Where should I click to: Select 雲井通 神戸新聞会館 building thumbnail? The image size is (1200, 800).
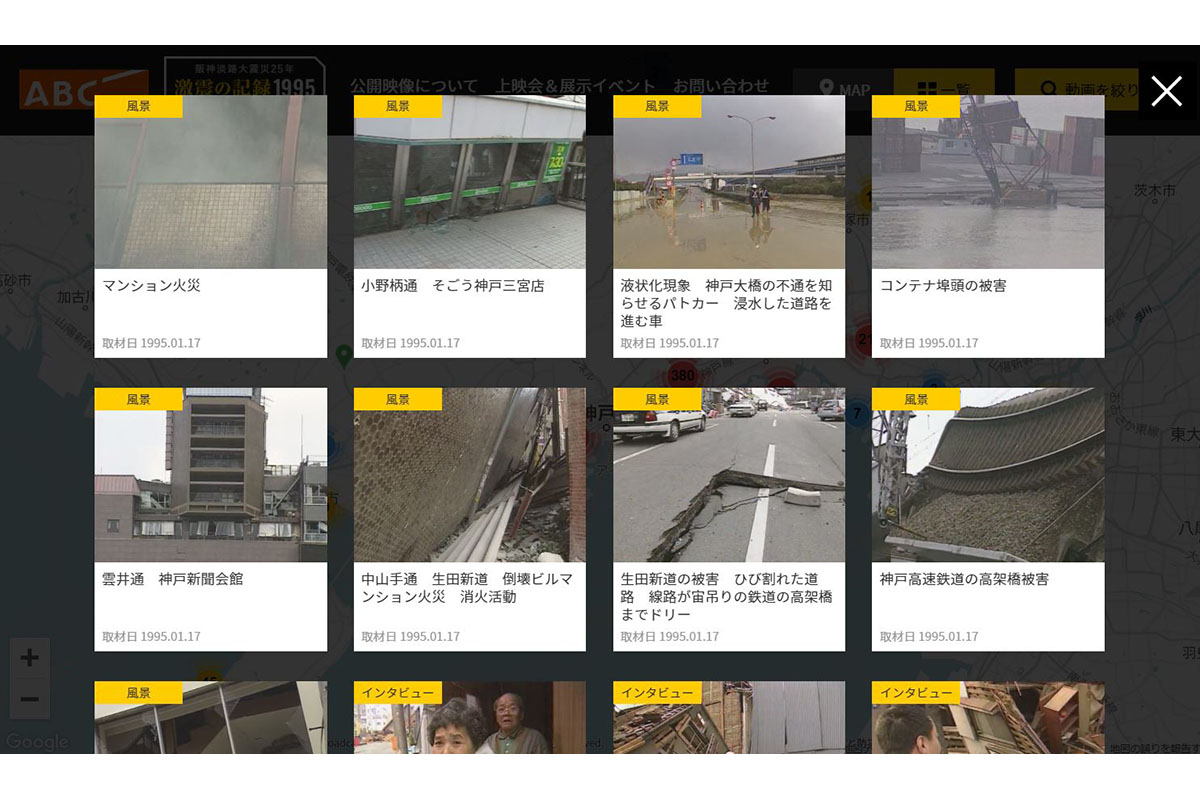(x=210, y=475)
